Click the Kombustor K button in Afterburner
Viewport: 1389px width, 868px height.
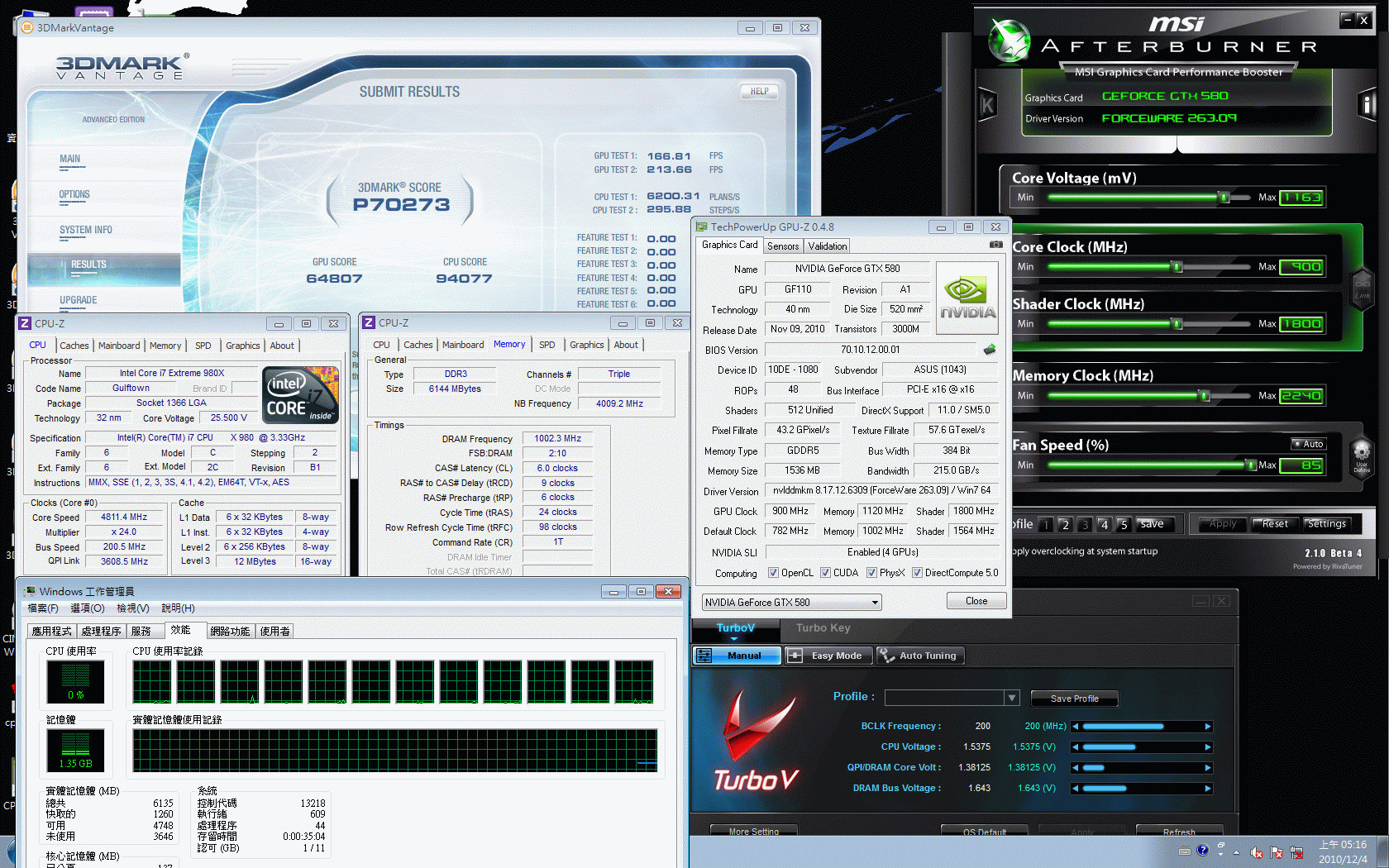pos(987,105)
